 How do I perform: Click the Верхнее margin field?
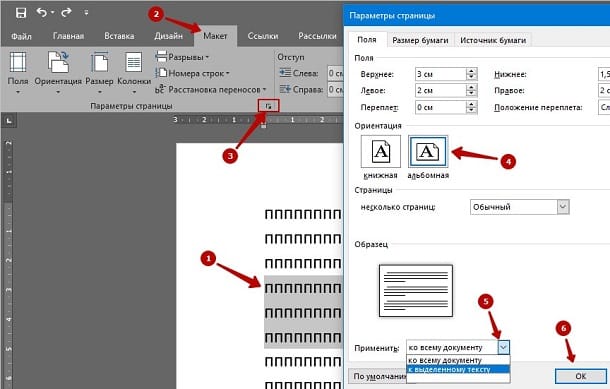(440, 74)
